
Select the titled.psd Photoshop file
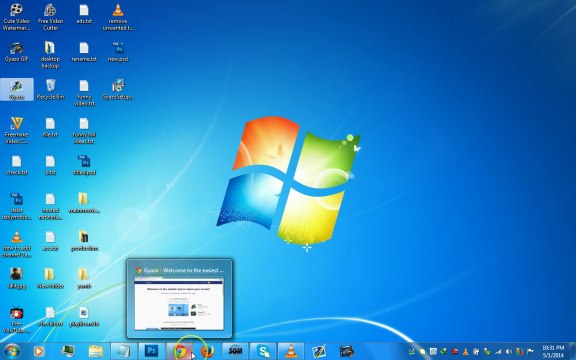(x=84, y=165)
